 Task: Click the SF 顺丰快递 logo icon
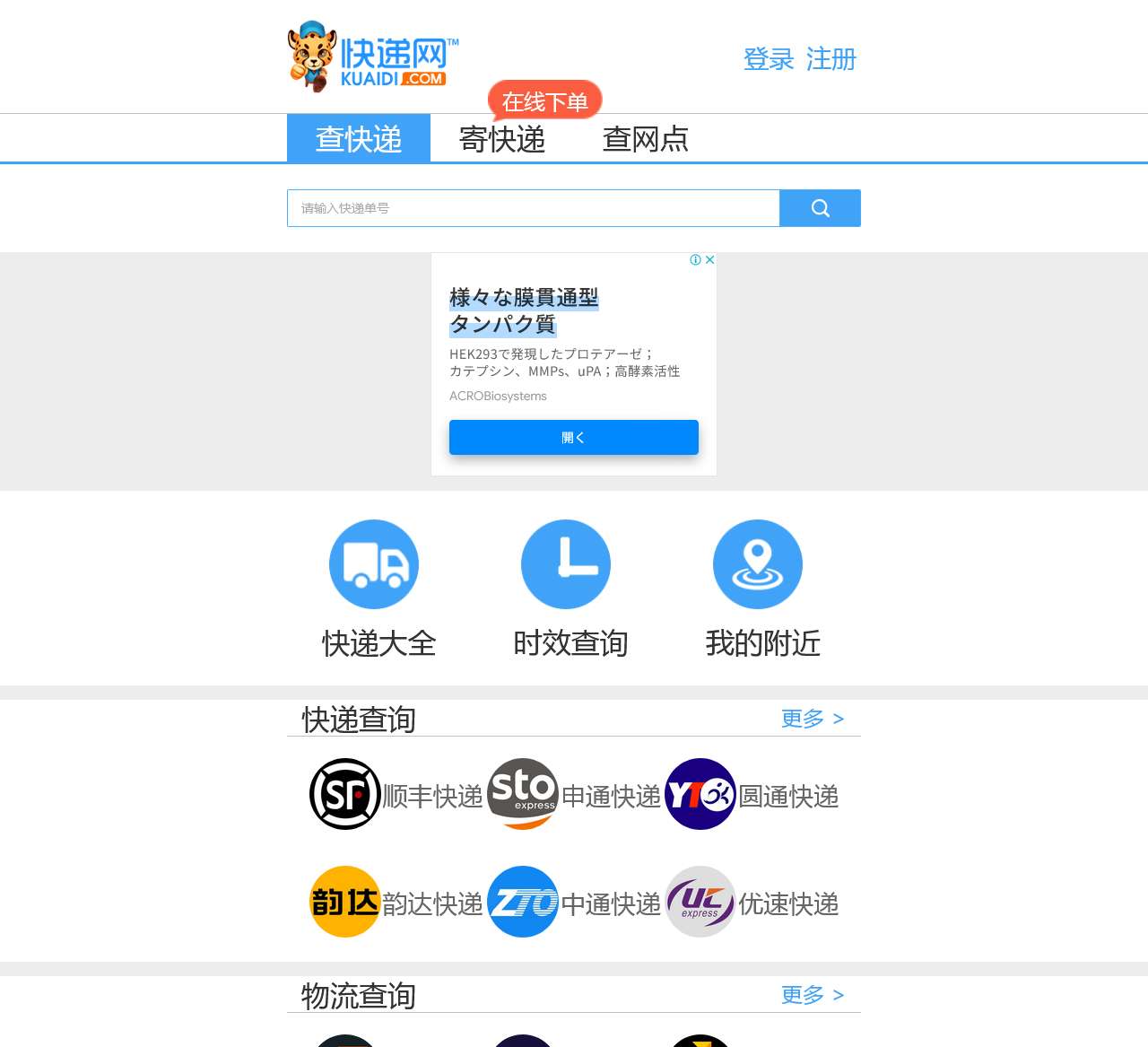[345, 794]
